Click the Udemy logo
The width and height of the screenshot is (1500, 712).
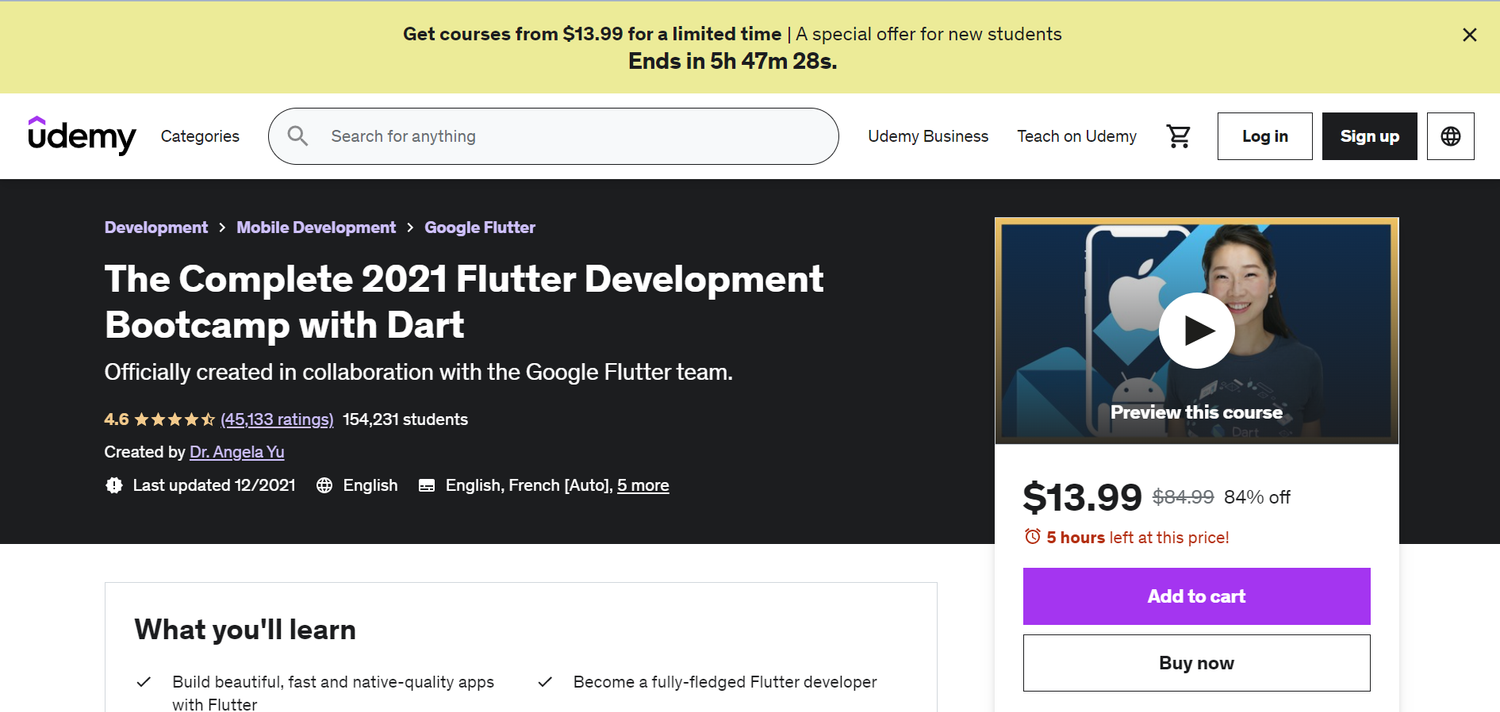(x=82, y=136)
